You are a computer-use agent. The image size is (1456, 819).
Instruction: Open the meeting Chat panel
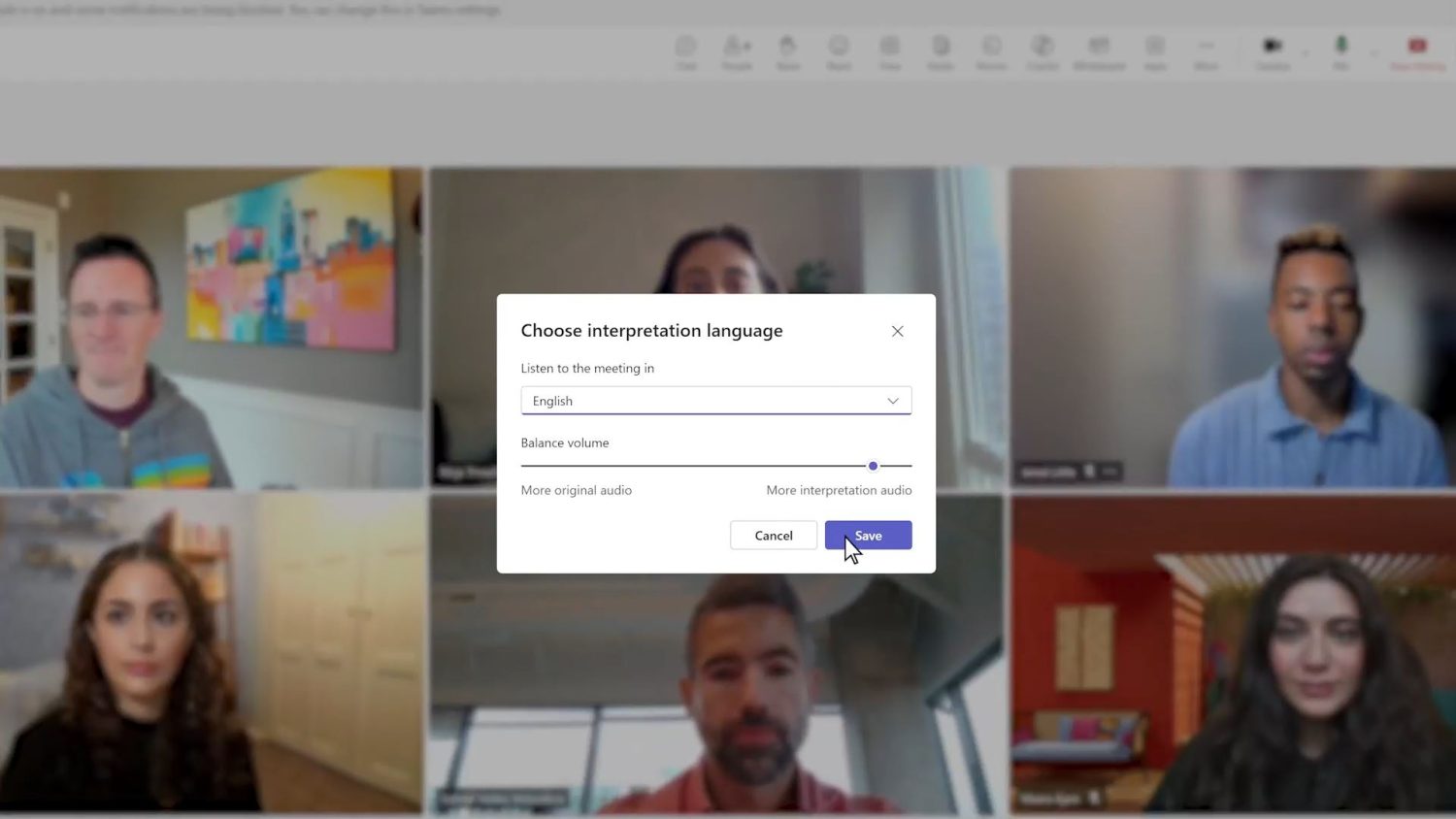(x=687, y=50)
